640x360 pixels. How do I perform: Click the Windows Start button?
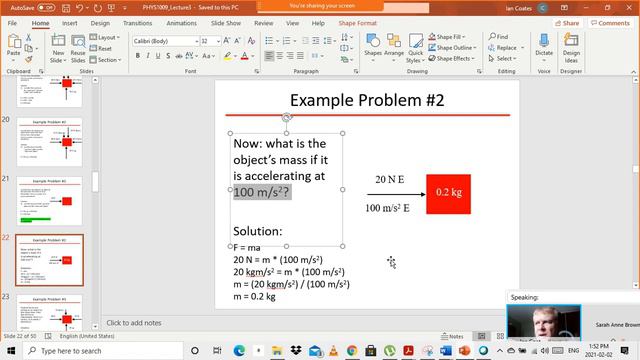(x=11, y=351)
